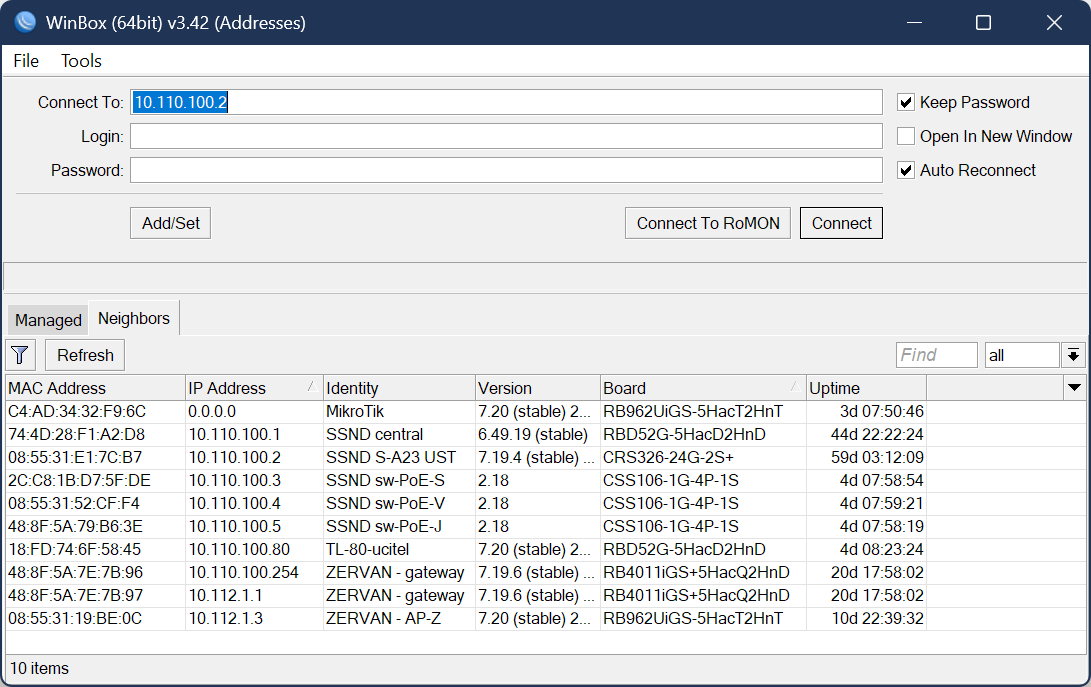Click the Connect To RoMON button
Screen dimensions: 1091x687
click(708, 223)
